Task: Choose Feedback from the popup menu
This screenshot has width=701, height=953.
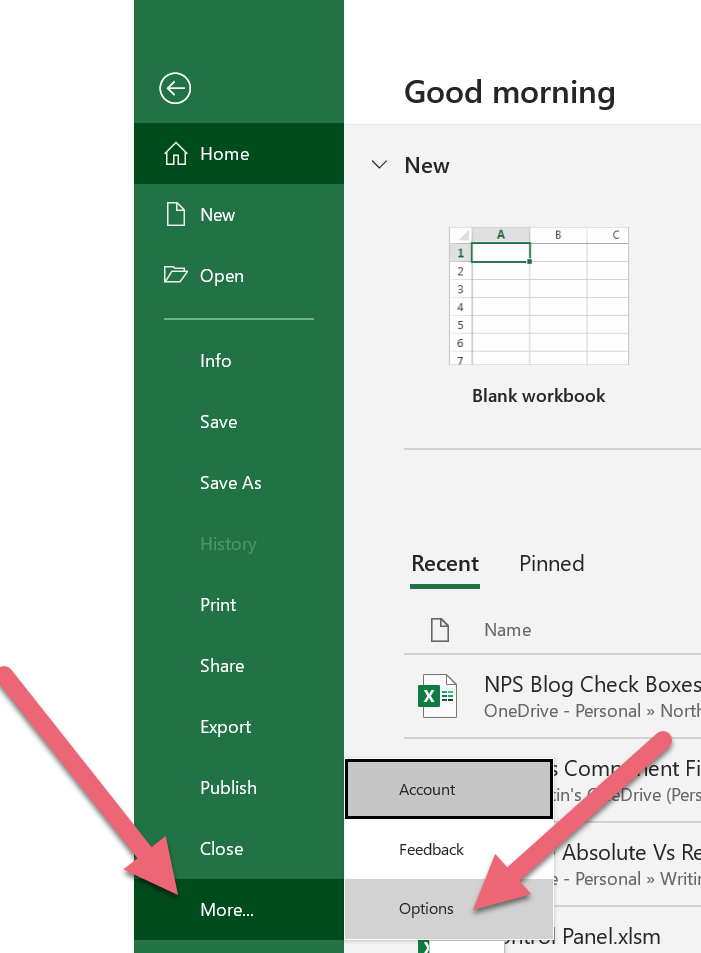Action: [449, 849]
